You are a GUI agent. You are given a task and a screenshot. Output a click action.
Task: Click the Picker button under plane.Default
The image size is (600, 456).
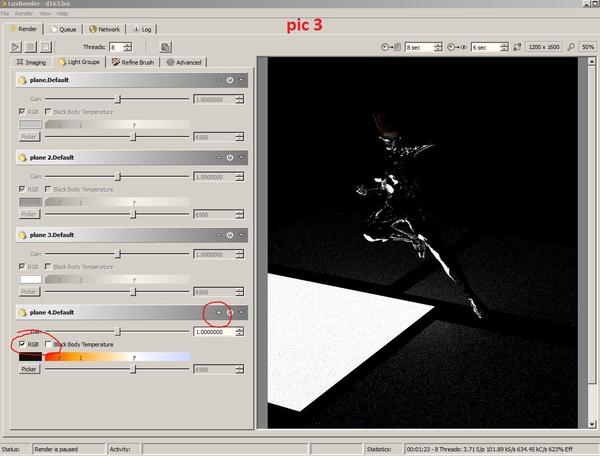tap(29, 137)
